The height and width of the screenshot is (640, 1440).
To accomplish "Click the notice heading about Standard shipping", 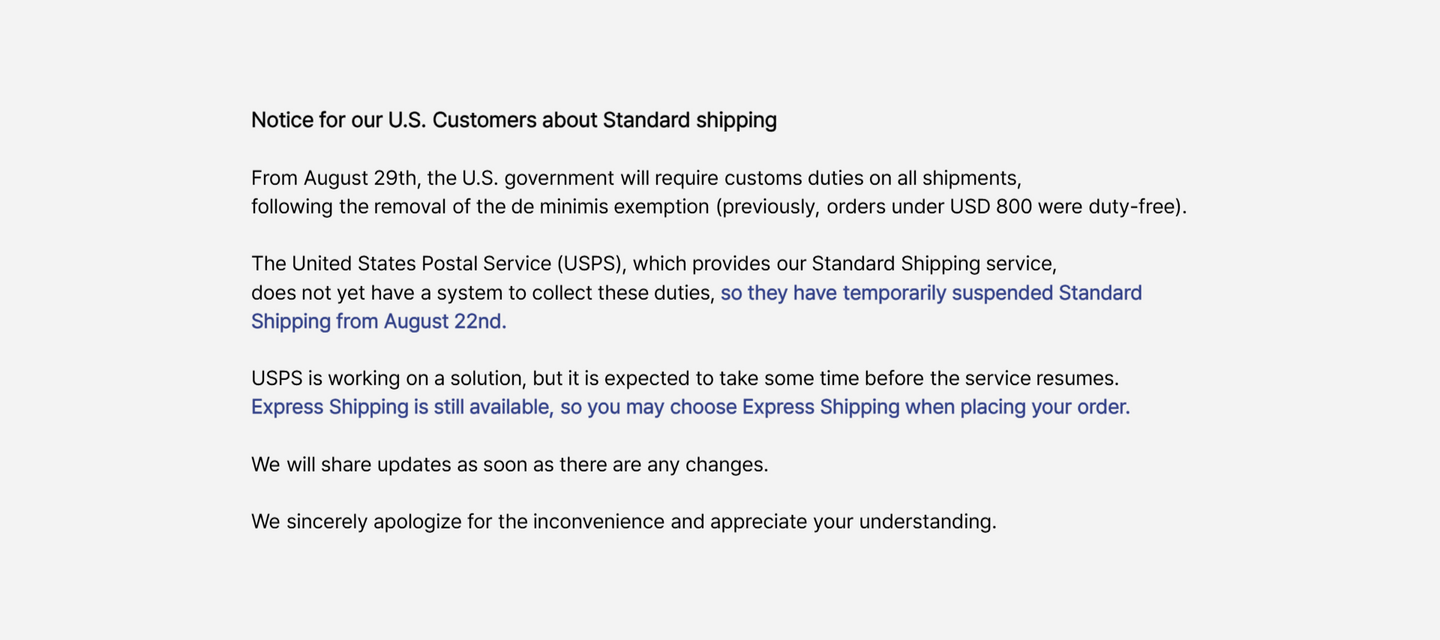I will tap(514, 120).
